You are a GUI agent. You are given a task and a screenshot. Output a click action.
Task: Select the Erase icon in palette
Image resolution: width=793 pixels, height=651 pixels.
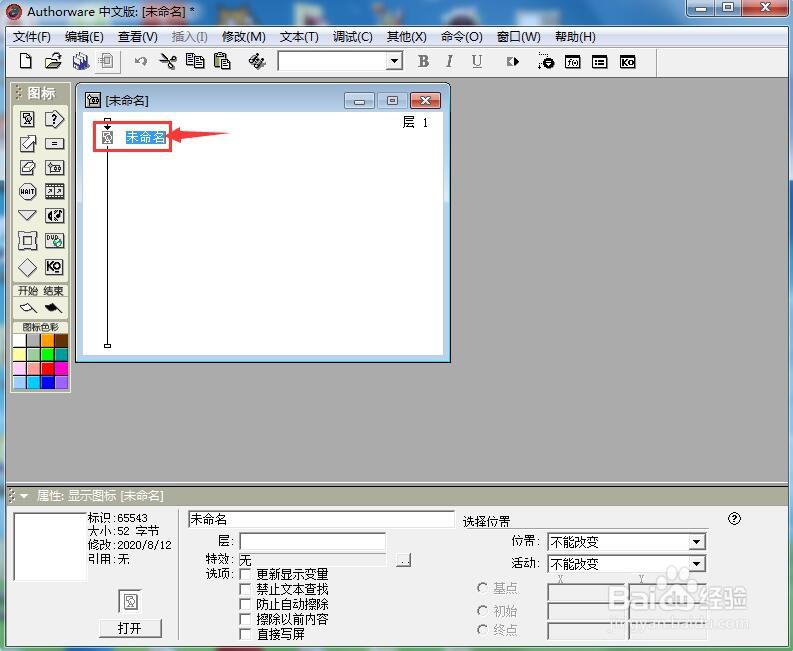coord(27,167)
